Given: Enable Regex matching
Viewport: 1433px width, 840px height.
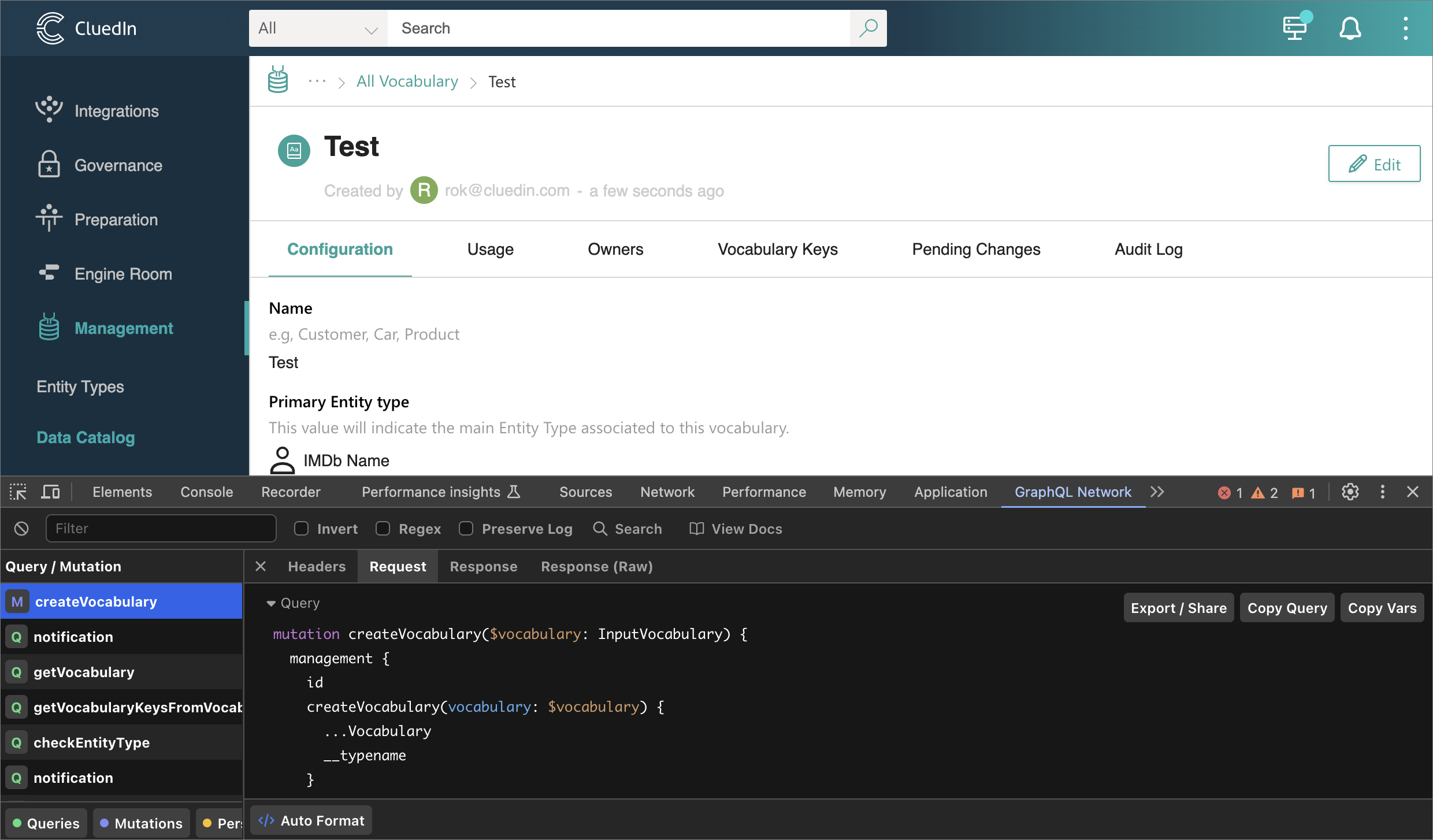Looking at the screenshot, I should coord(383,528).
